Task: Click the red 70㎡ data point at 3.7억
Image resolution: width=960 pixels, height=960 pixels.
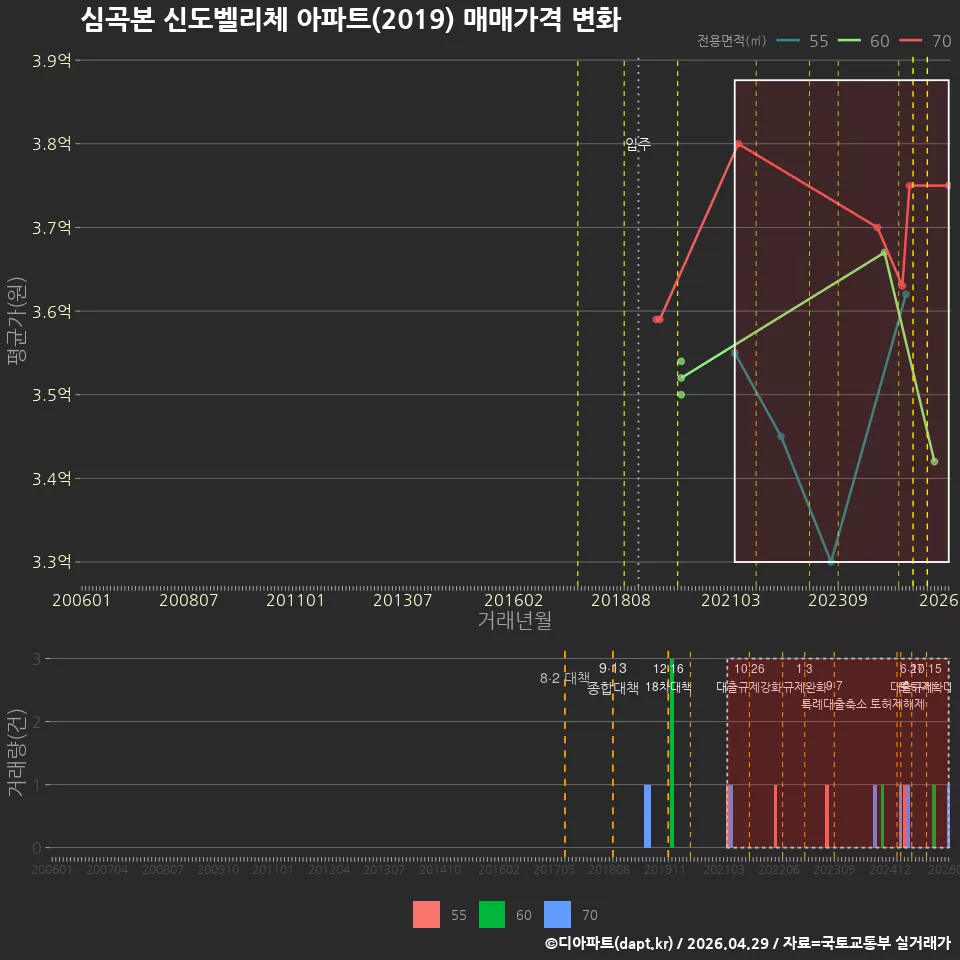Action: (x=877, y=228)
